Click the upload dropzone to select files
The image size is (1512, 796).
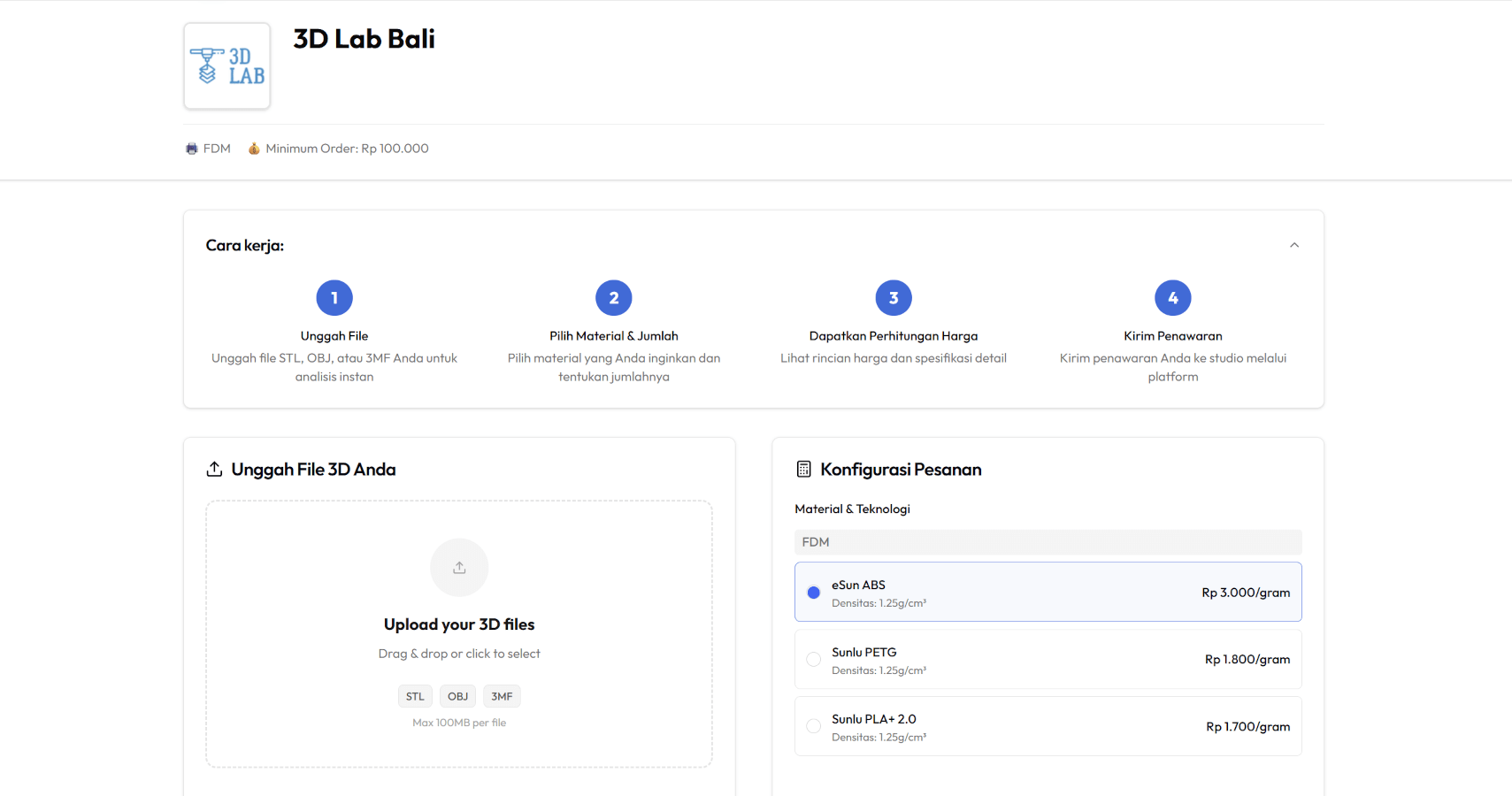point(459,633)
